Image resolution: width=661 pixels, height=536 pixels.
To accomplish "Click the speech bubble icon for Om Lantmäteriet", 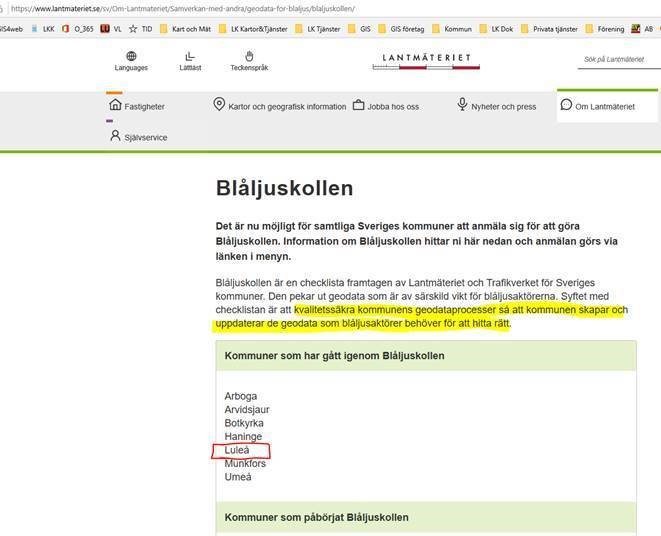I will tap(566, 104).
